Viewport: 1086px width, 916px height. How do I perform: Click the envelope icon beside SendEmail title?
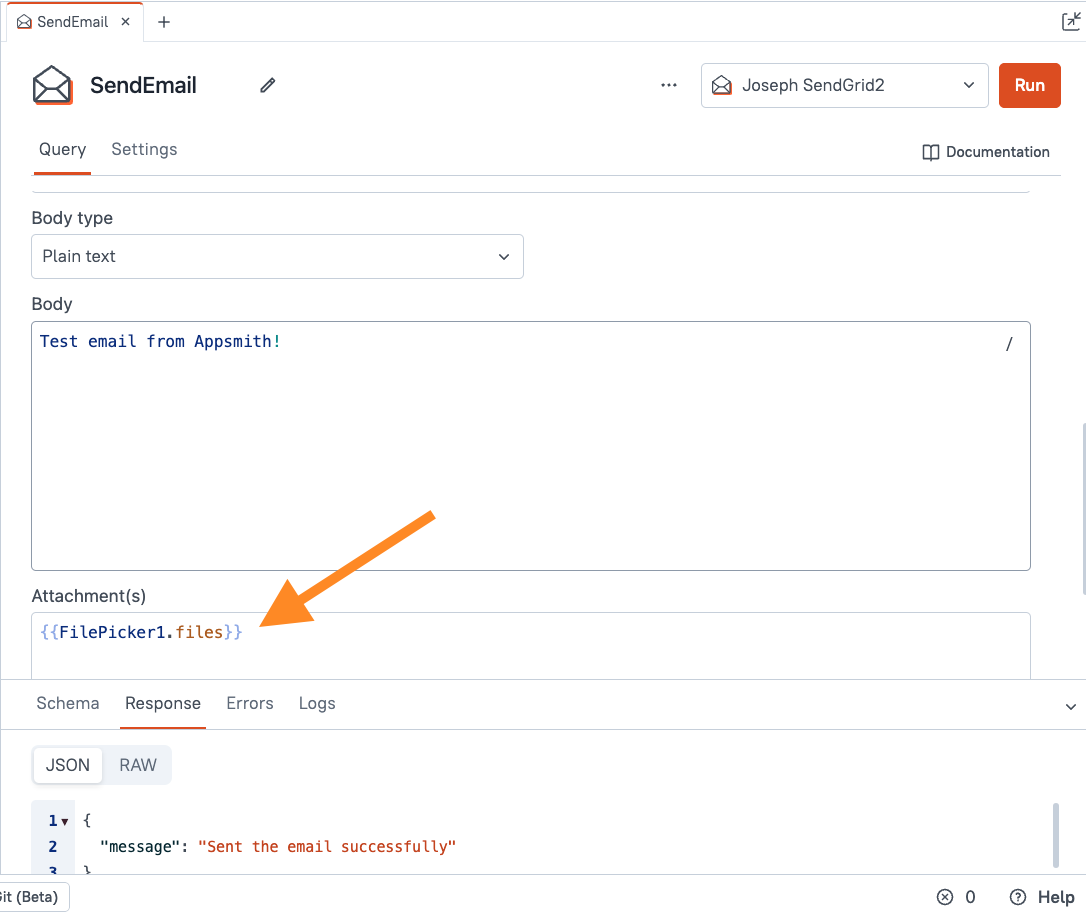(52, 85)
